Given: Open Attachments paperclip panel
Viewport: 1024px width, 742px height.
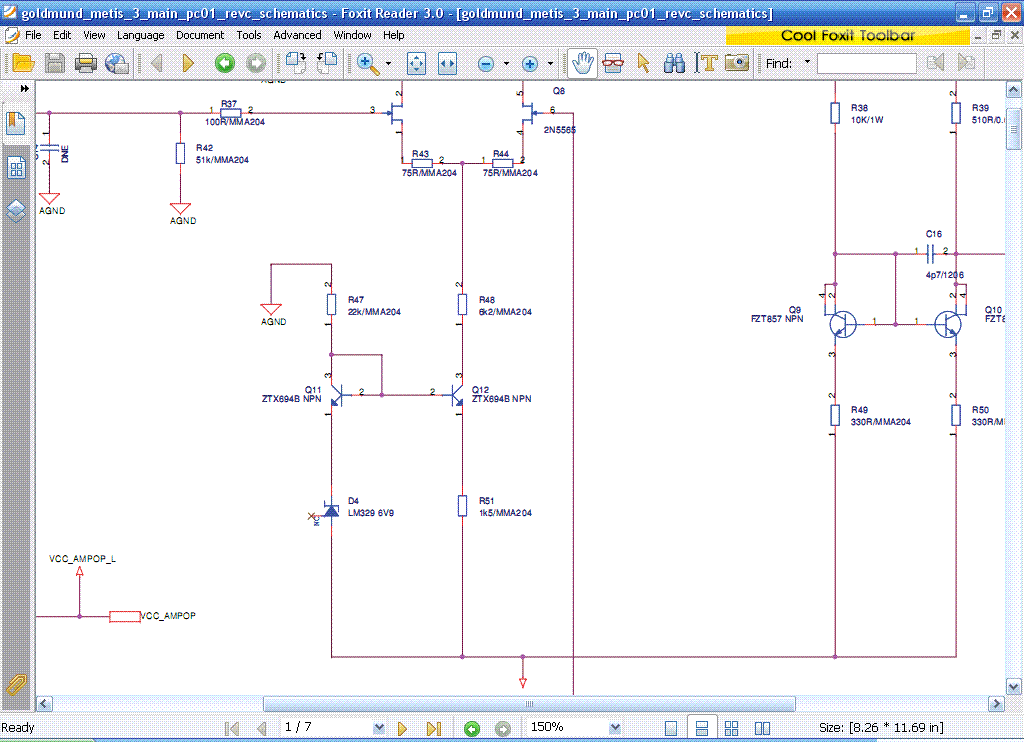Looking at the screenshot, I should 16,684.
